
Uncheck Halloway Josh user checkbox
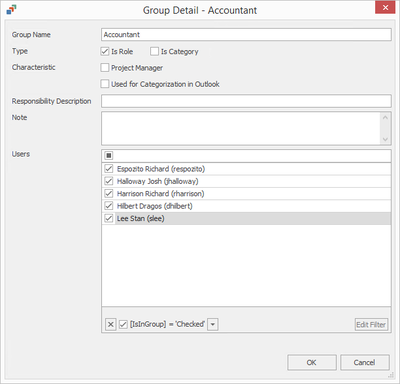coord(109,181)
